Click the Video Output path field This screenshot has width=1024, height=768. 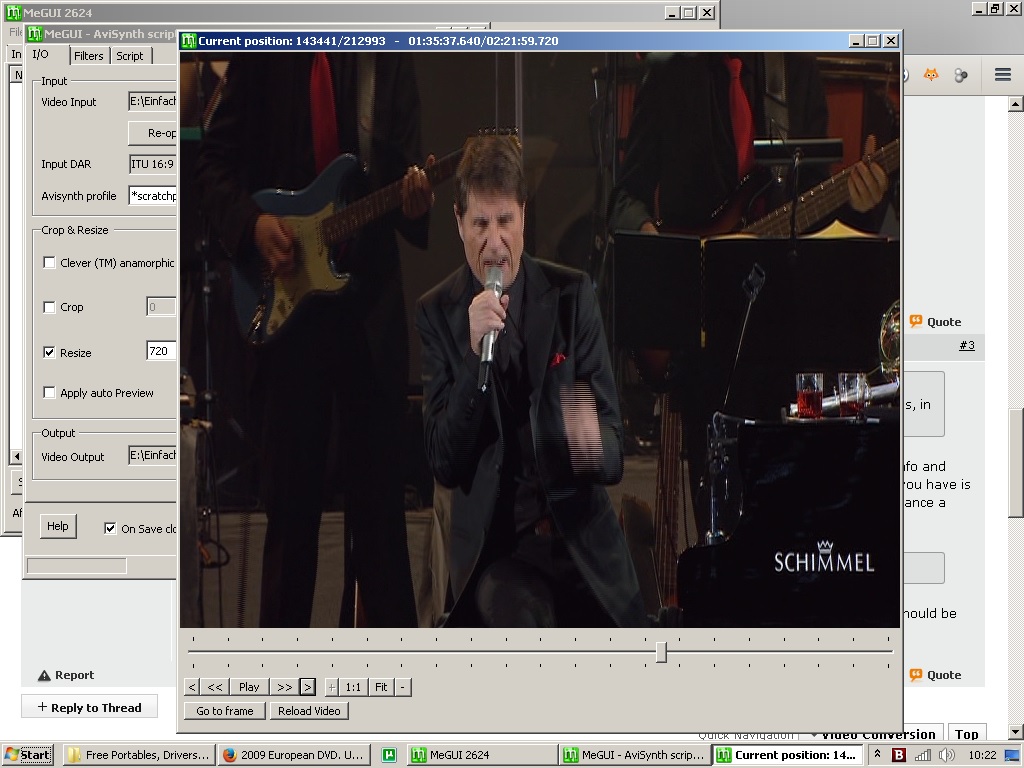coord(153,455)
